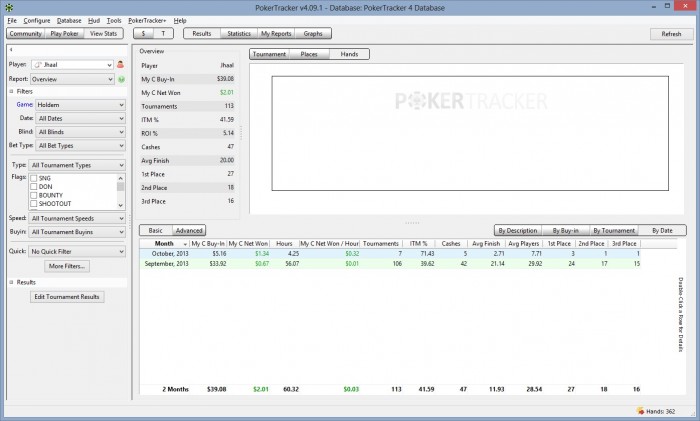Sort by the Month column header
The width and height of the screenshot is (700, 421).
point(164,244)
